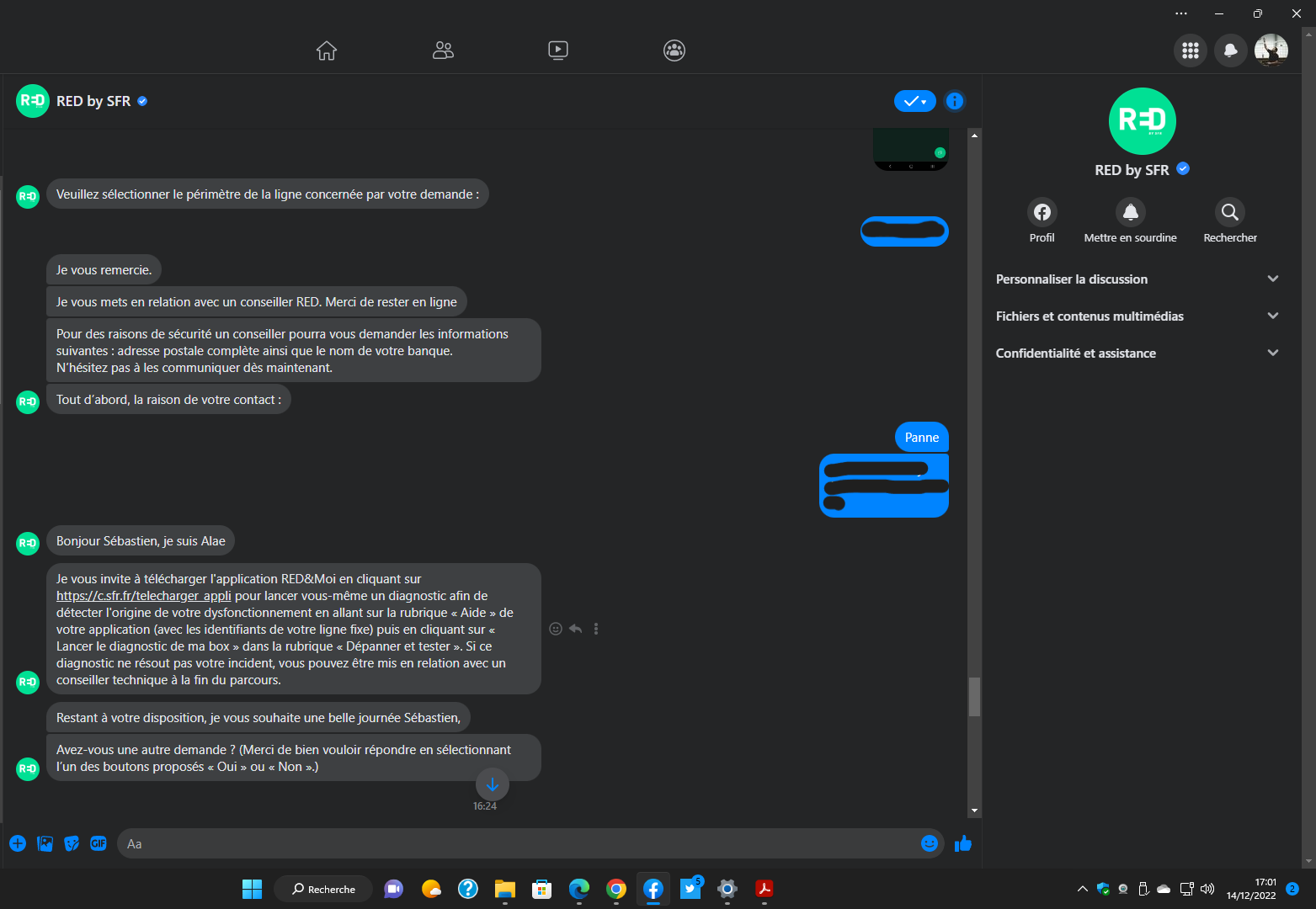Expand Fichiers et contenus multimédias section
The height and width of the screenshot is (909, 1316).
click(x=1138, y=316)
